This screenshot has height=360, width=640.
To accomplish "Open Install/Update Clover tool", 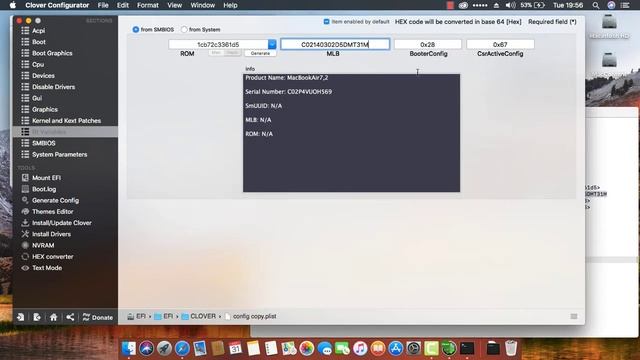I will coord(61,223).
